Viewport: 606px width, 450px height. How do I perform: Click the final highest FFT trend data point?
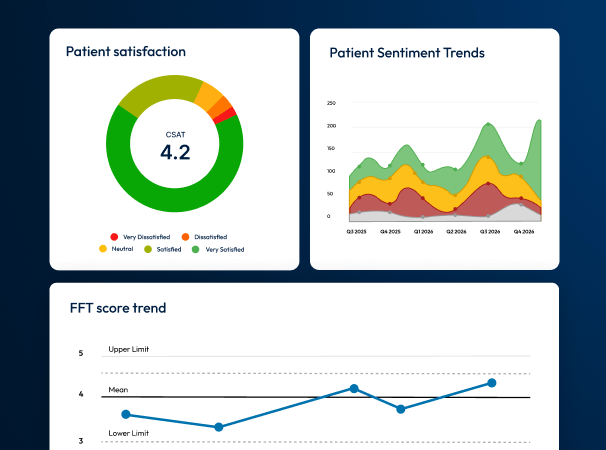tap(491, 383)
